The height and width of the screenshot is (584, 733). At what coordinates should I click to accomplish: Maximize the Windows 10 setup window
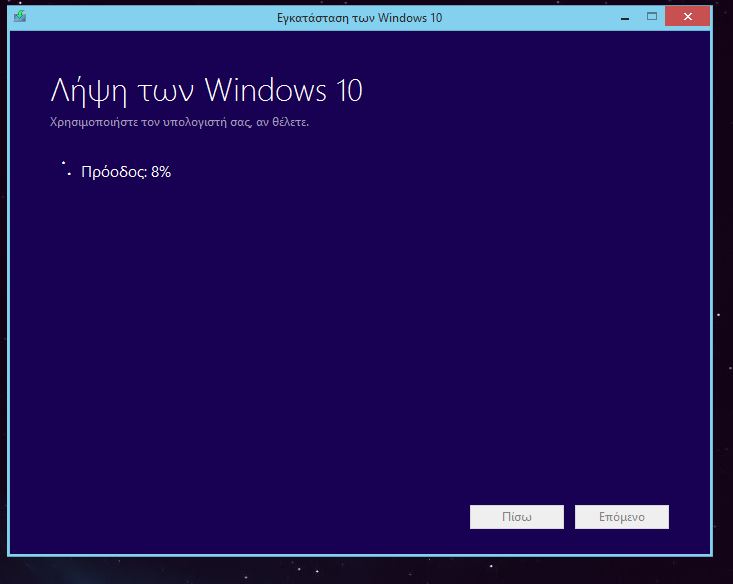click(652, 17)
